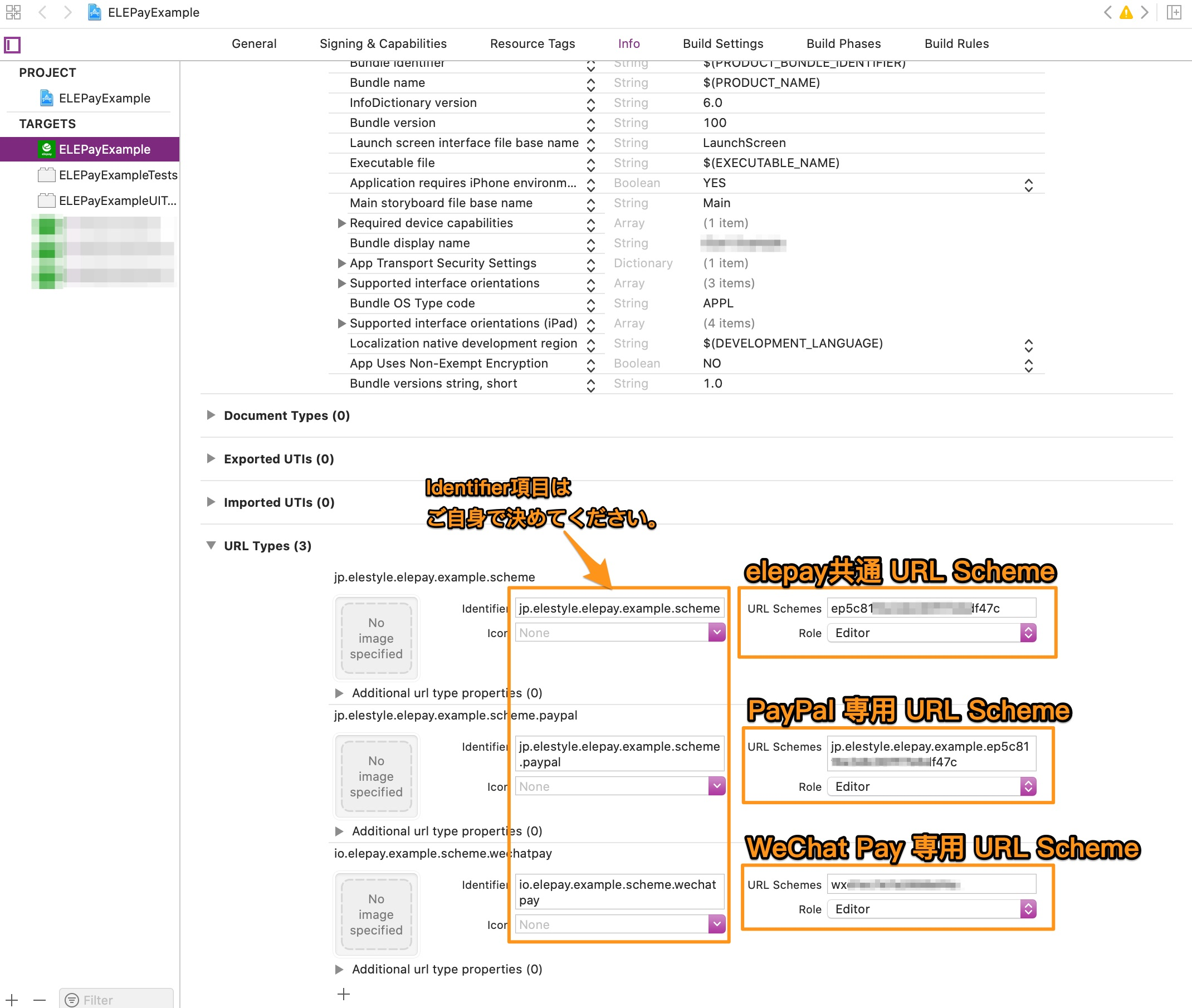
Task: Open the Signing & Capabilities tab
Action: point(383,43)
